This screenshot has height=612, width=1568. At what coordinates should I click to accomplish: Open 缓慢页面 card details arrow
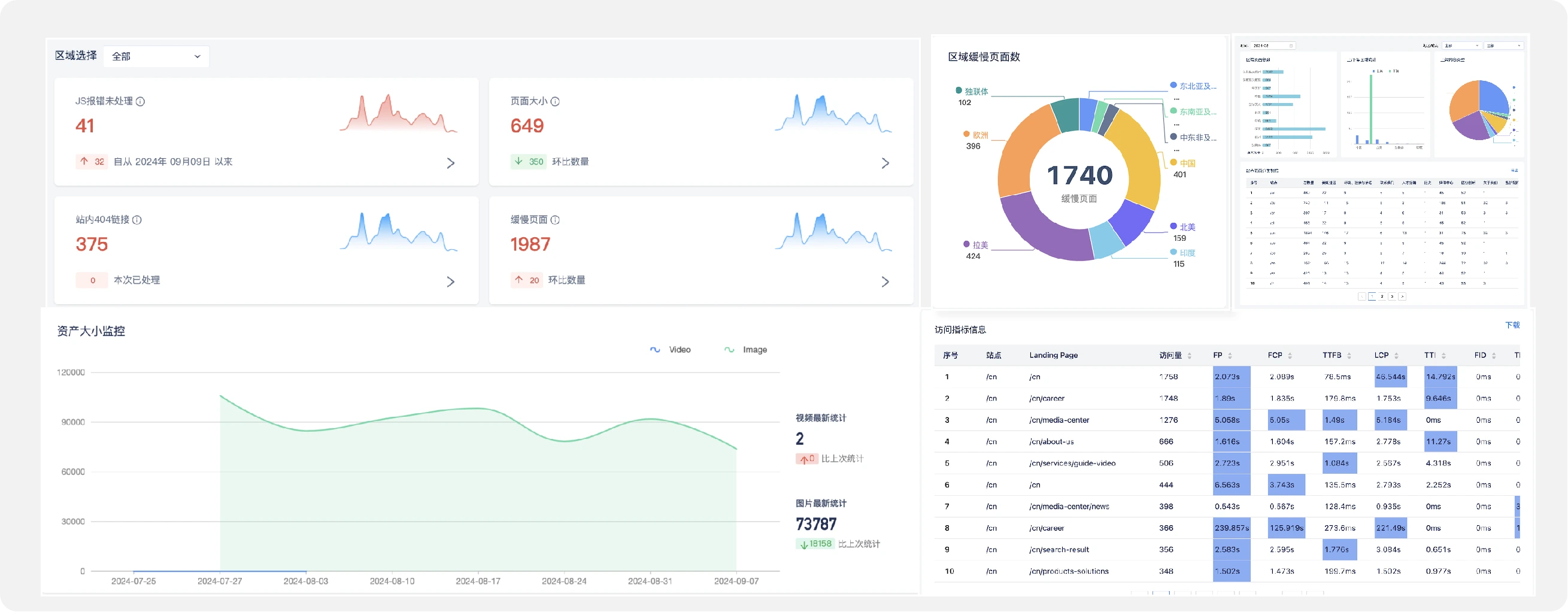pyautogui.click(x=885, y=282)
